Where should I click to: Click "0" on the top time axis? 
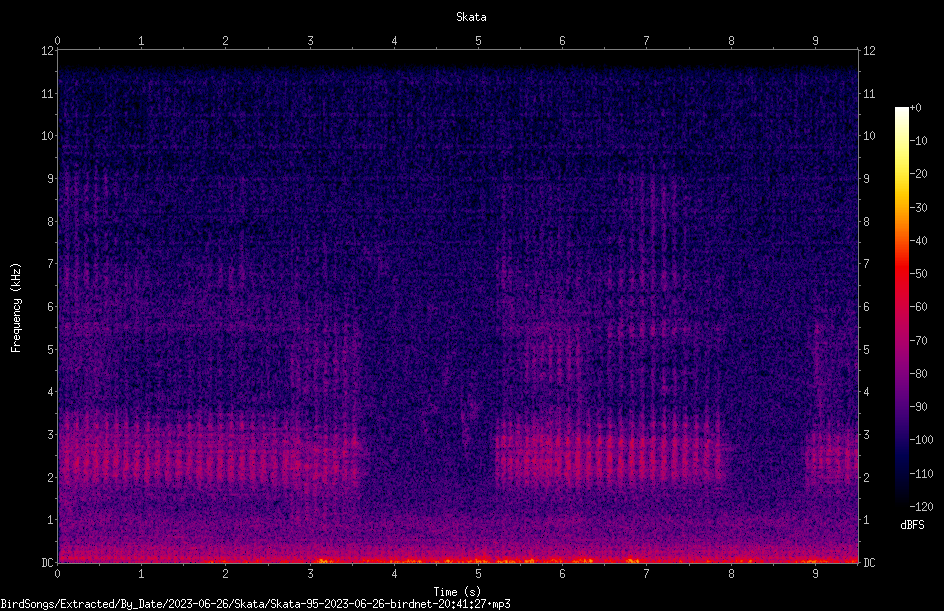pyautogui.click(x=57, y=41)
